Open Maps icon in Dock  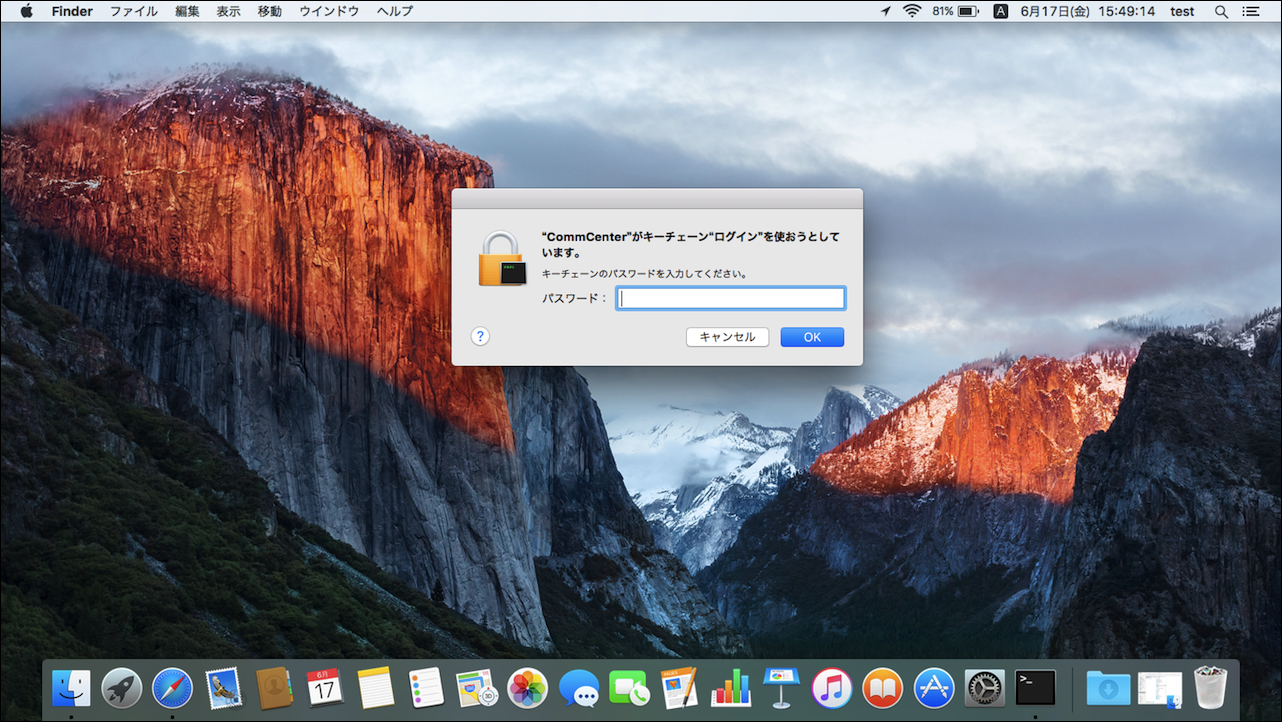click(477, 688)
